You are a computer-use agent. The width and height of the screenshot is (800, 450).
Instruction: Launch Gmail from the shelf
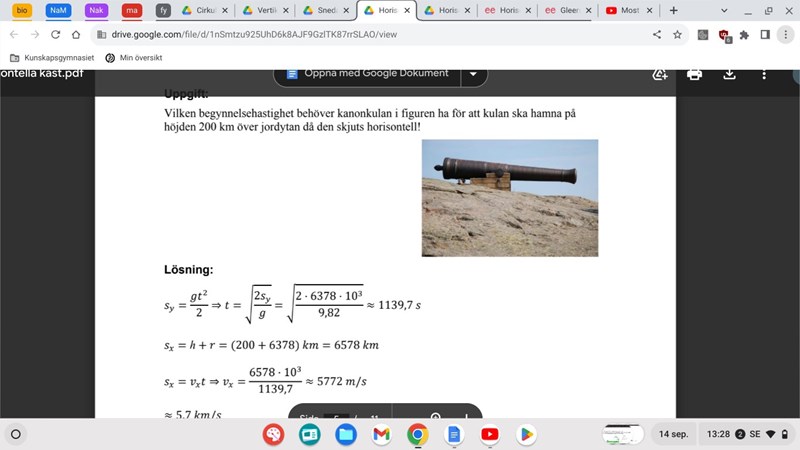click(381, 435)
